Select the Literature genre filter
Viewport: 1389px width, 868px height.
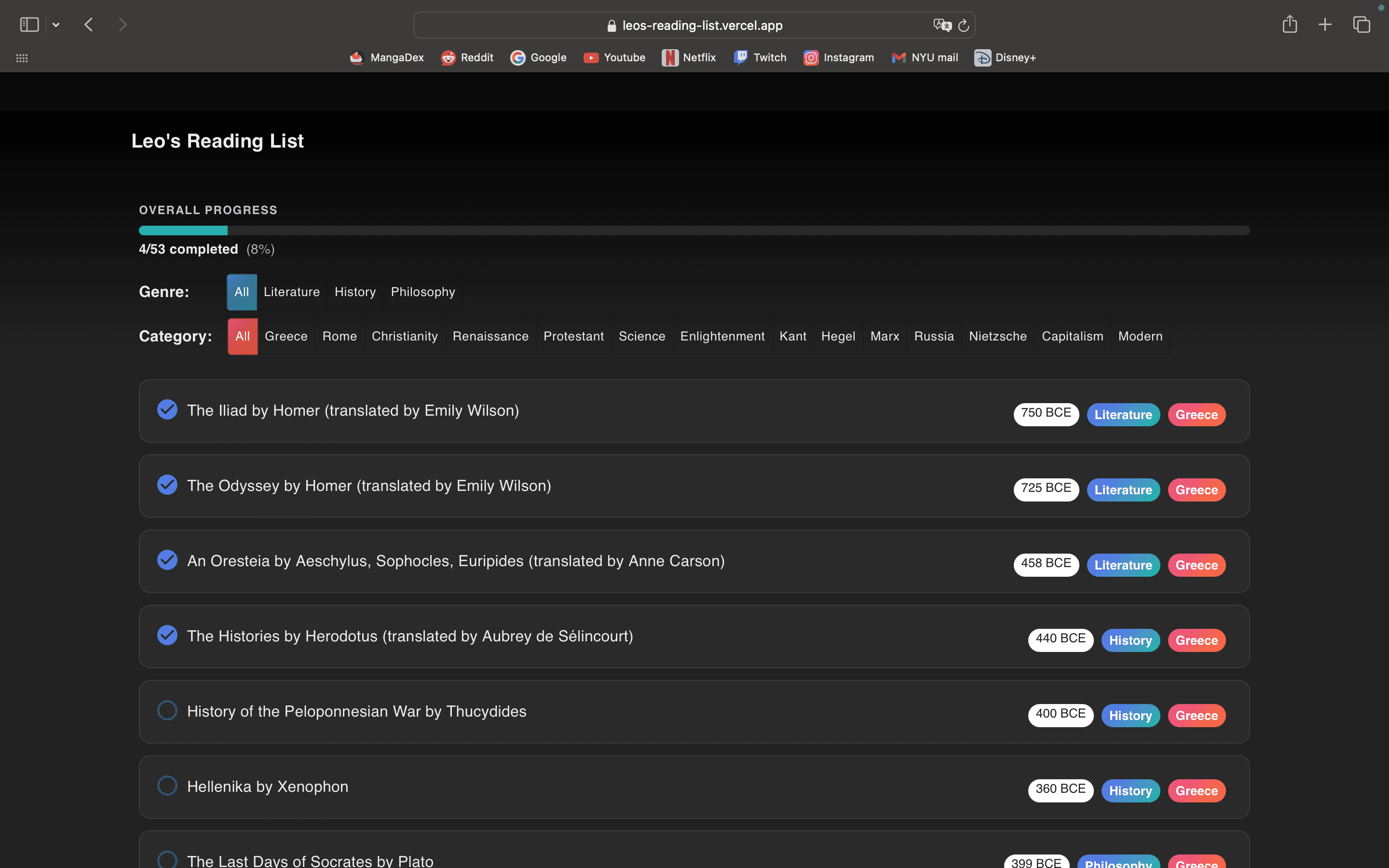pos(292,292)
